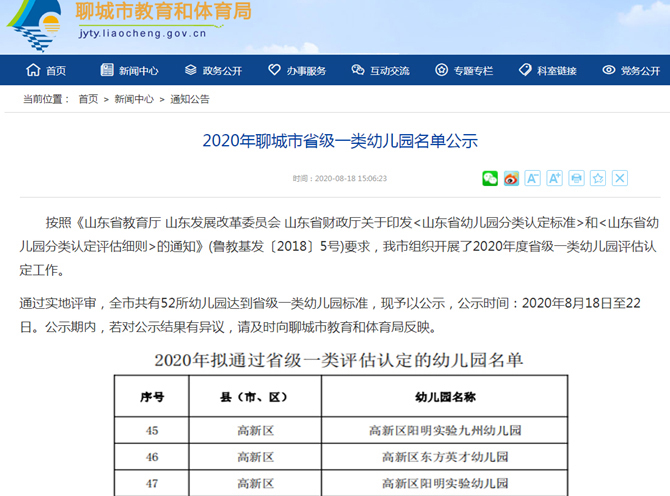Click 新闻中心 breadcrumb link
This screenshot has height=496, width=670.
pos(134,99)
